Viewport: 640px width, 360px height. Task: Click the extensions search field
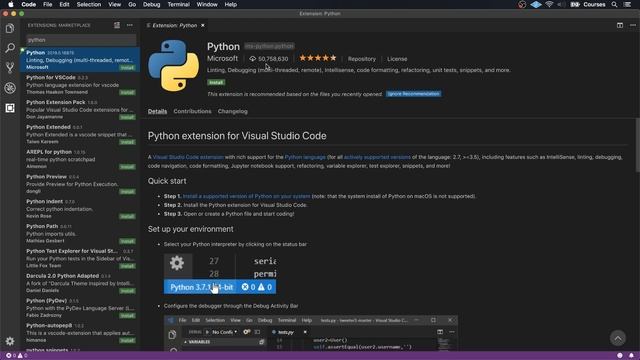pyautogui.click(x=81, y=40)
